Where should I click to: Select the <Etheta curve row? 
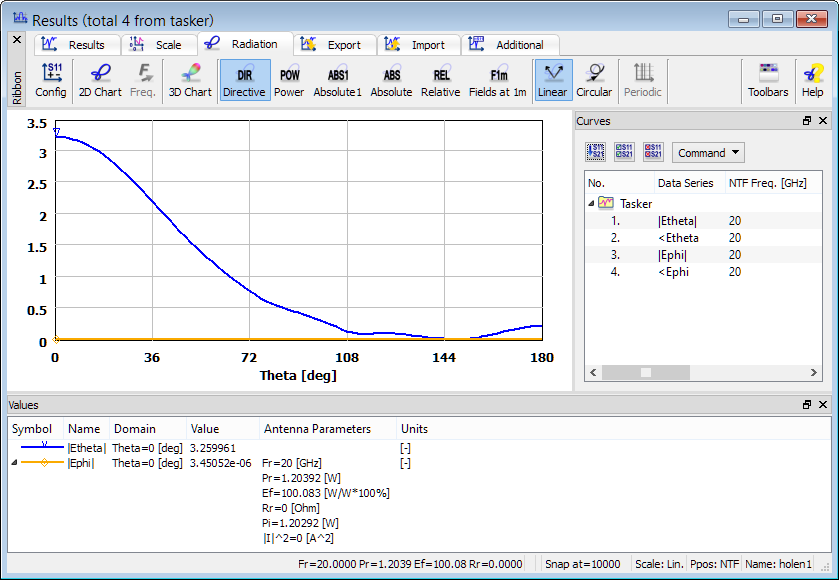678,237
